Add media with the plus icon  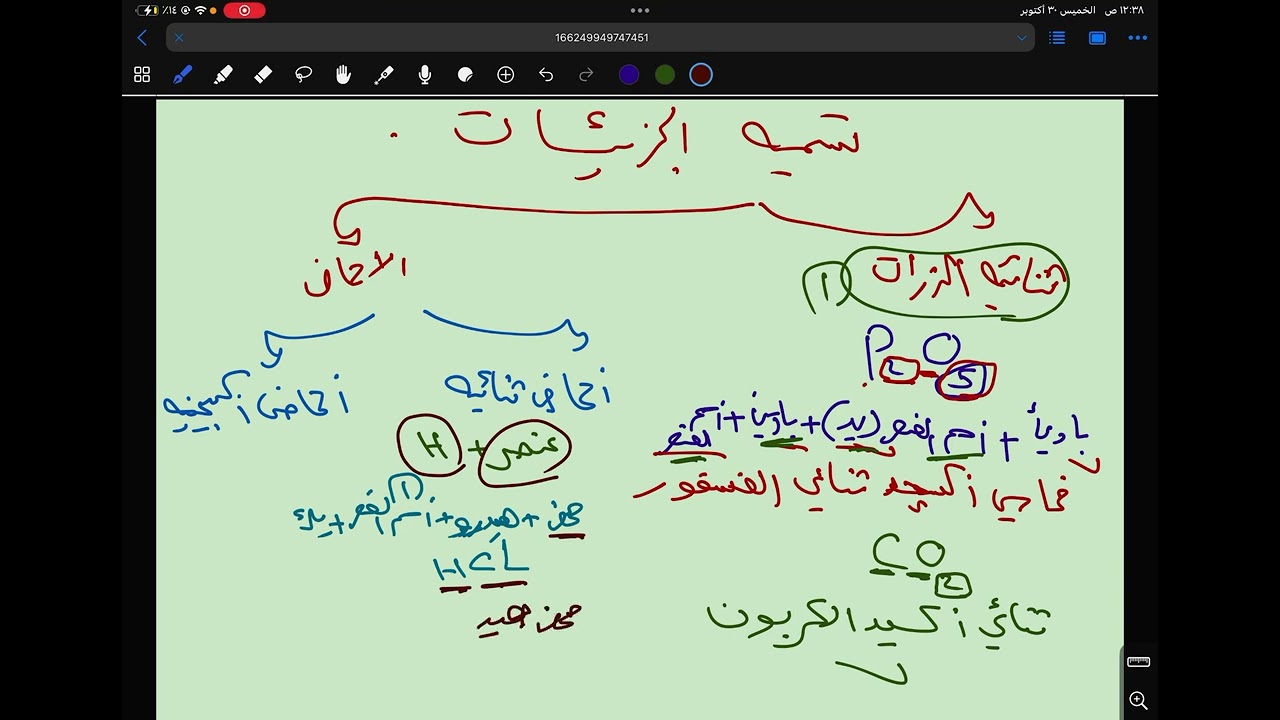(506, 75)
